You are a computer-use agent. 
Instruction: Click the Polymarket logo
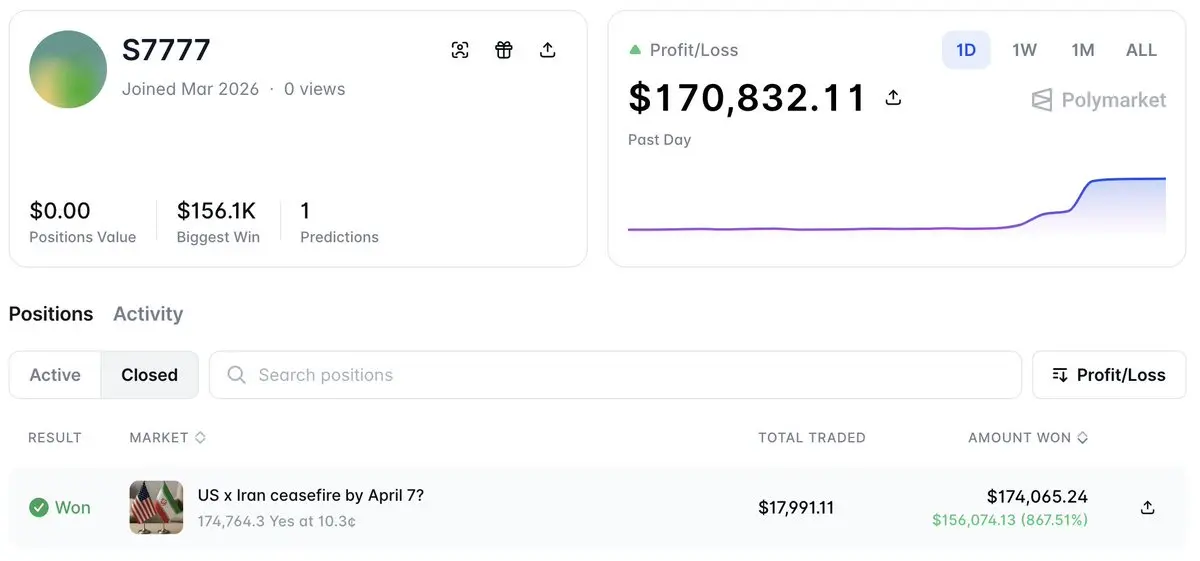pos(1099,100)
